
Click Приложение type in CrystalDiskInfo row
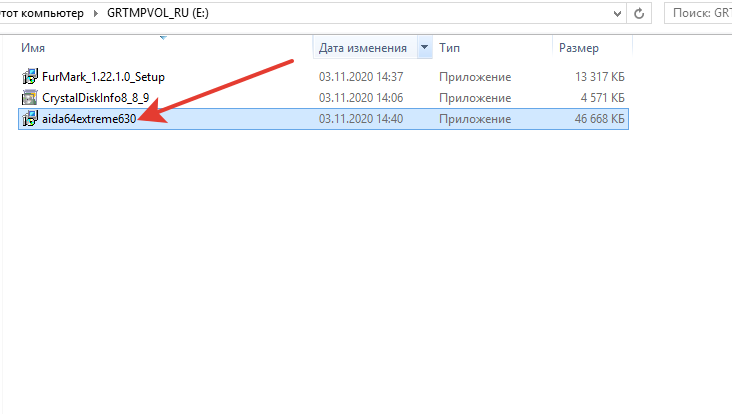[475, 98]
